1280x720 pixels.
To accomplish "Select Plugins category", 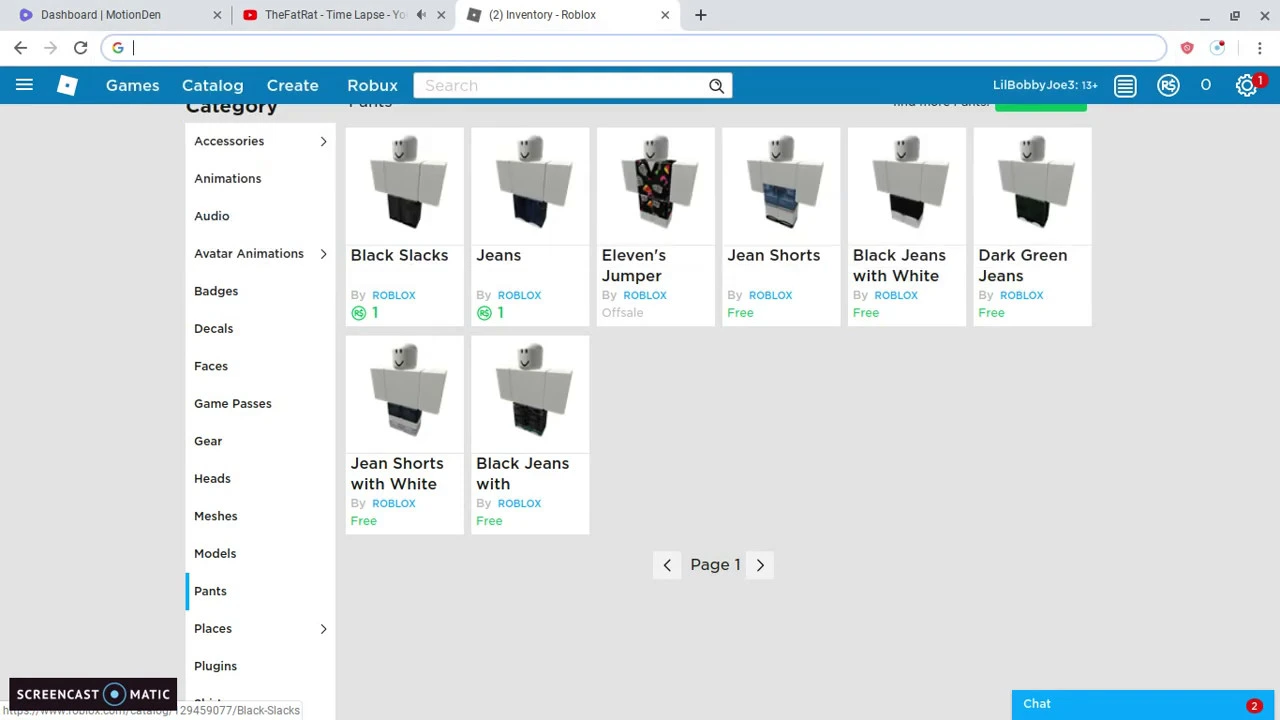I will coord(215,666).
